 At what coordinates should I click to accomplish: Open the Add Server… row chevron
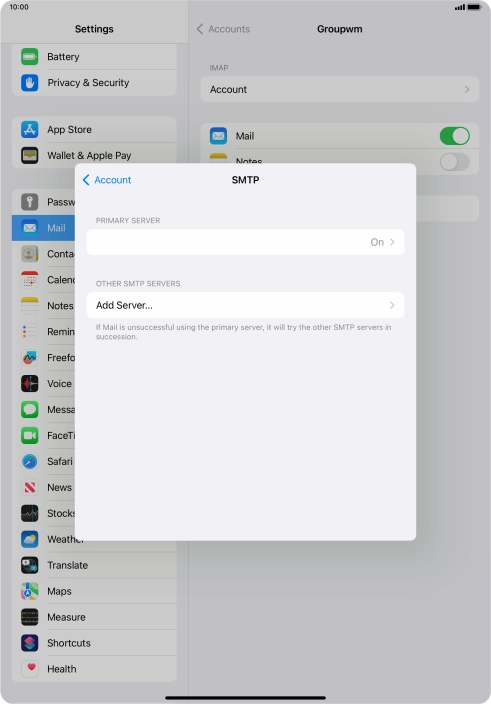pos(392,305)
